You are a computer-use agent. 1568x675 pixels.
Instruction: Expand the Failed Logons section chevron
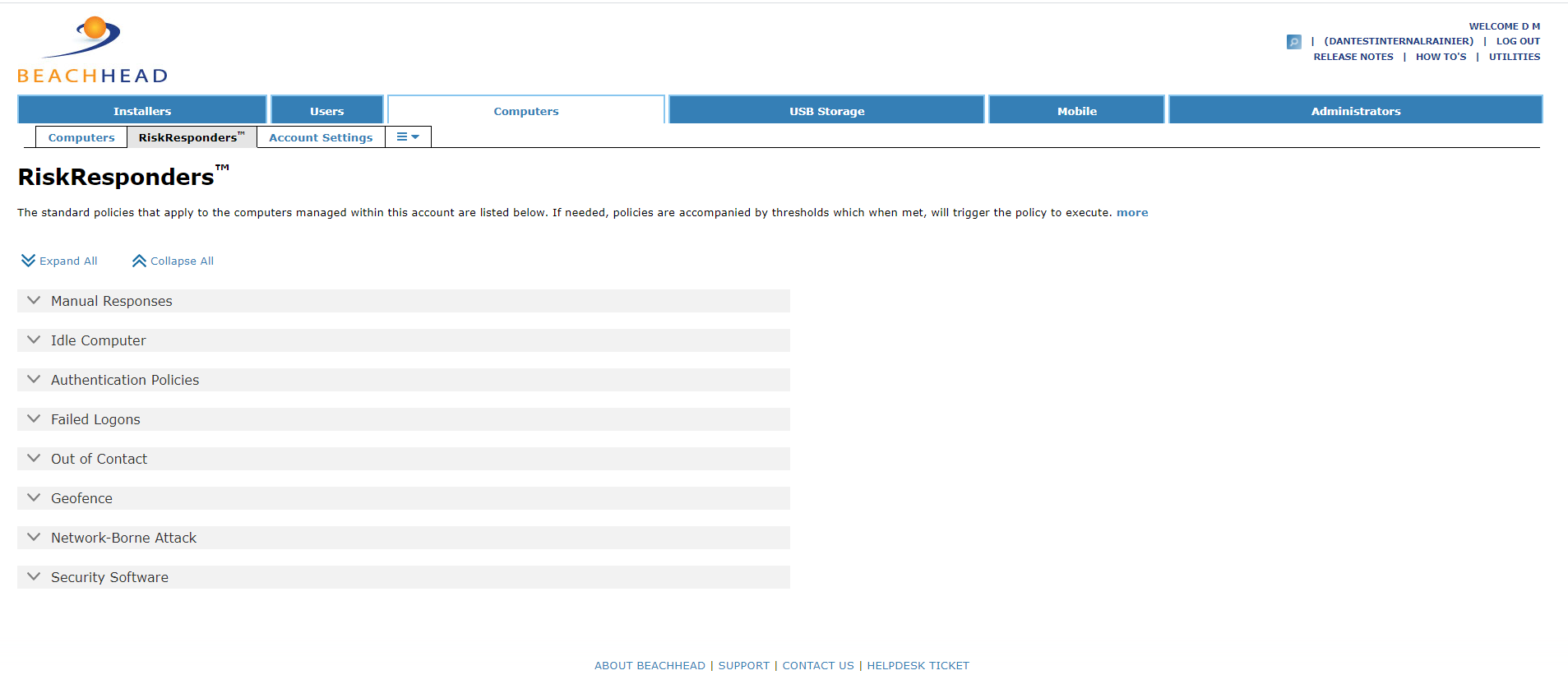tap(34, 419)
